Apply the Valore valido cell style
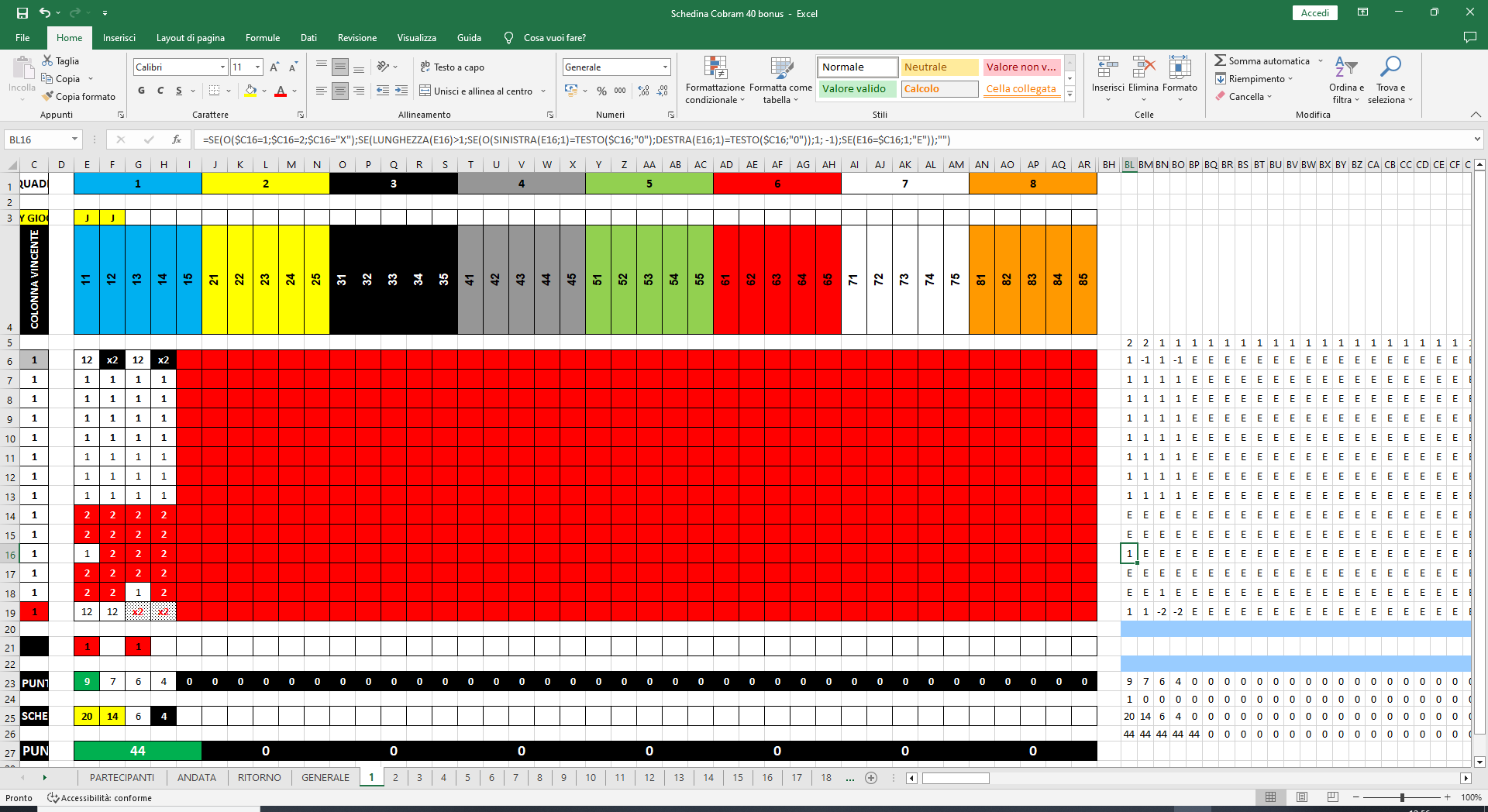 (857, 89)
